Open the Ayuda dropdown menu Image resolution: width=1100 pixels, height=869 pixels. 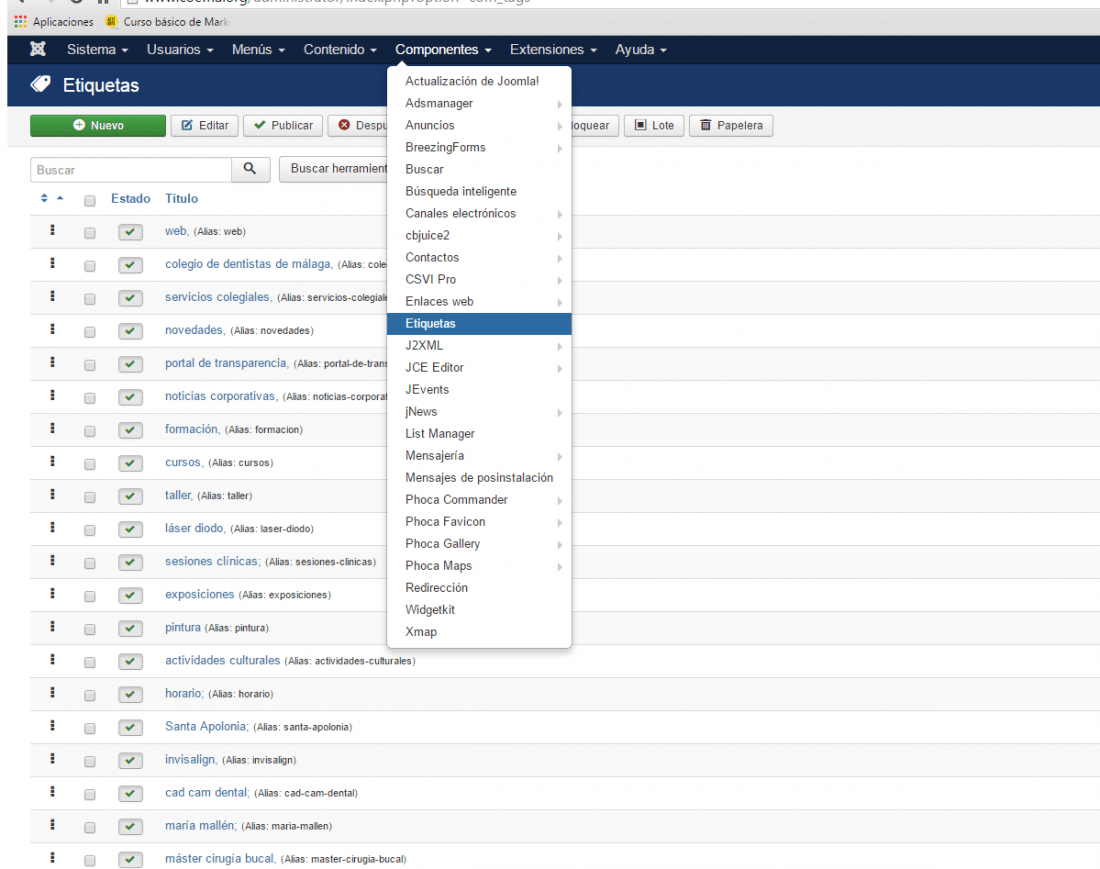(640, 49)
